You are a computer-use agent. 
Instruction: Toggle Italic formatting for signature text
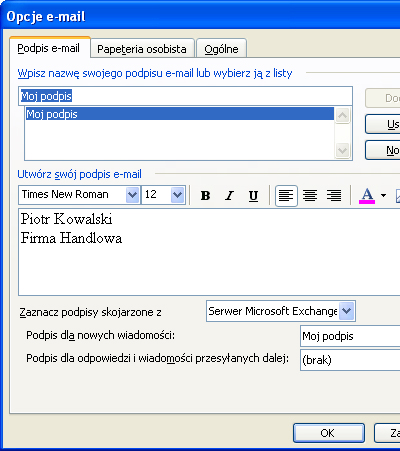point(229,195)
